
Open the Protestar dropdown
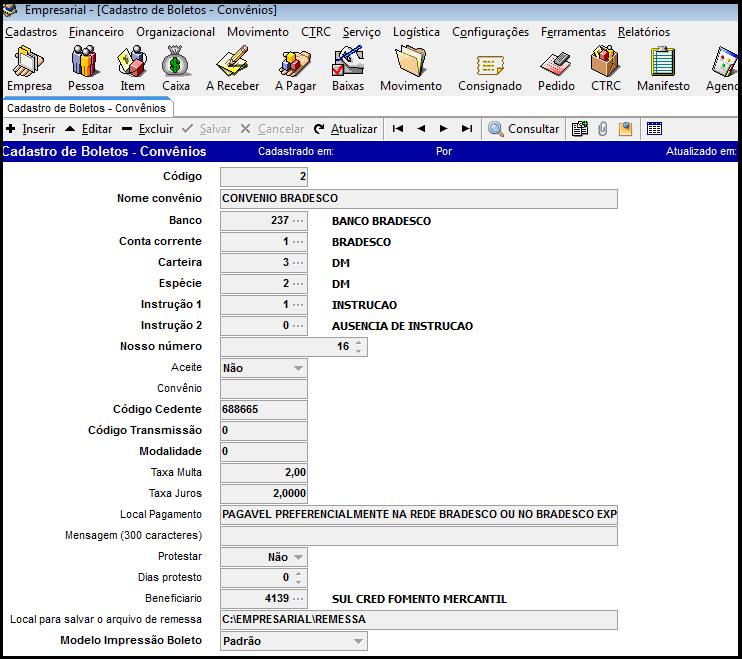pyautogui.click(x=298, y=557)
